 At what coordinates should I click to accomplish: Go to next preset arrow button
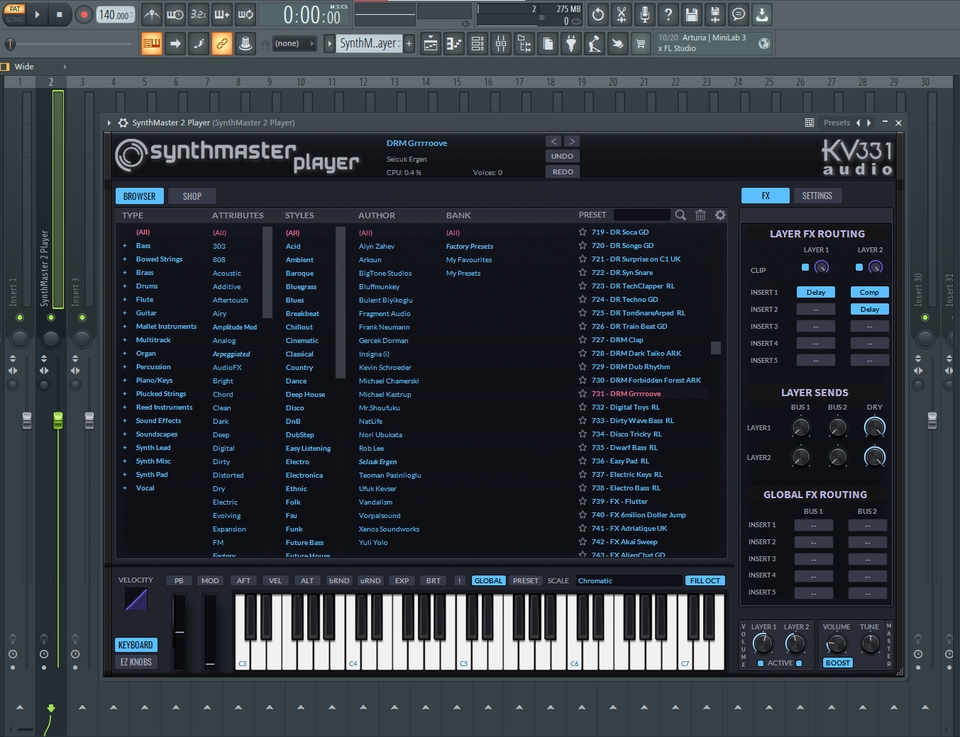[x=571, y=141]
